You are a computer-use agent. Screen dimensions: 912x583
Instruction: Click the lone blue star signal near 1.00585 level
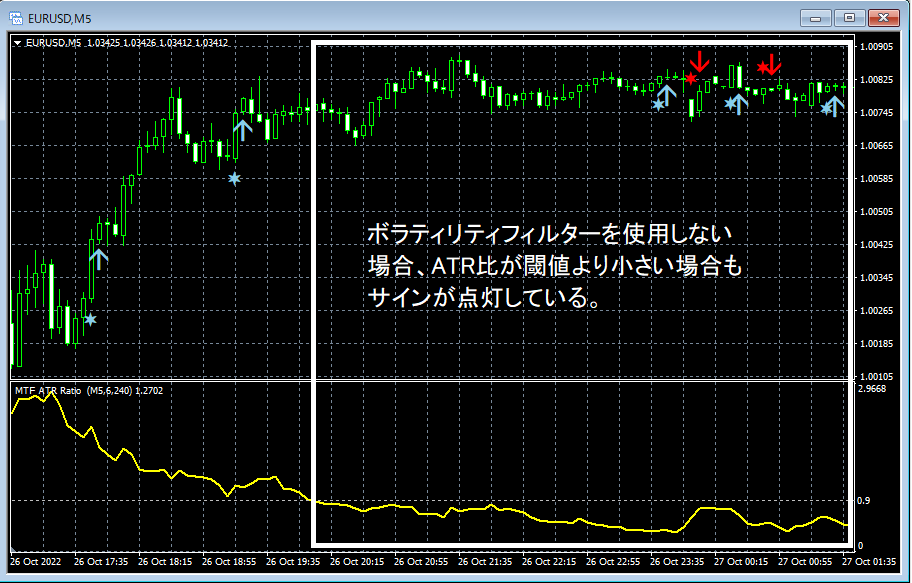tap(234, 178)
